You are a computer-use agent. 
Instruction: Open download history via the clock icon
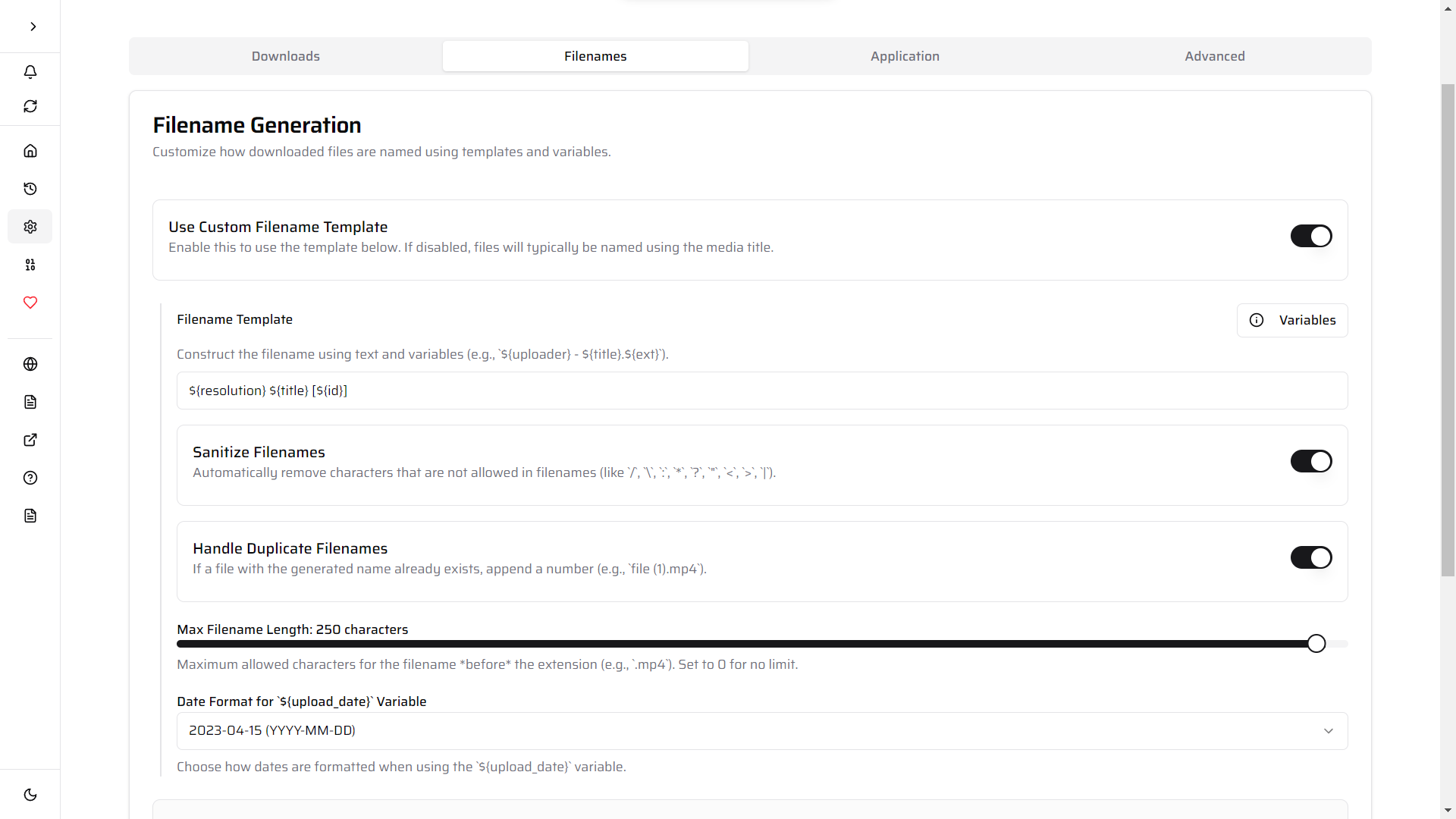pyautogui.click(x=30, y=189)
